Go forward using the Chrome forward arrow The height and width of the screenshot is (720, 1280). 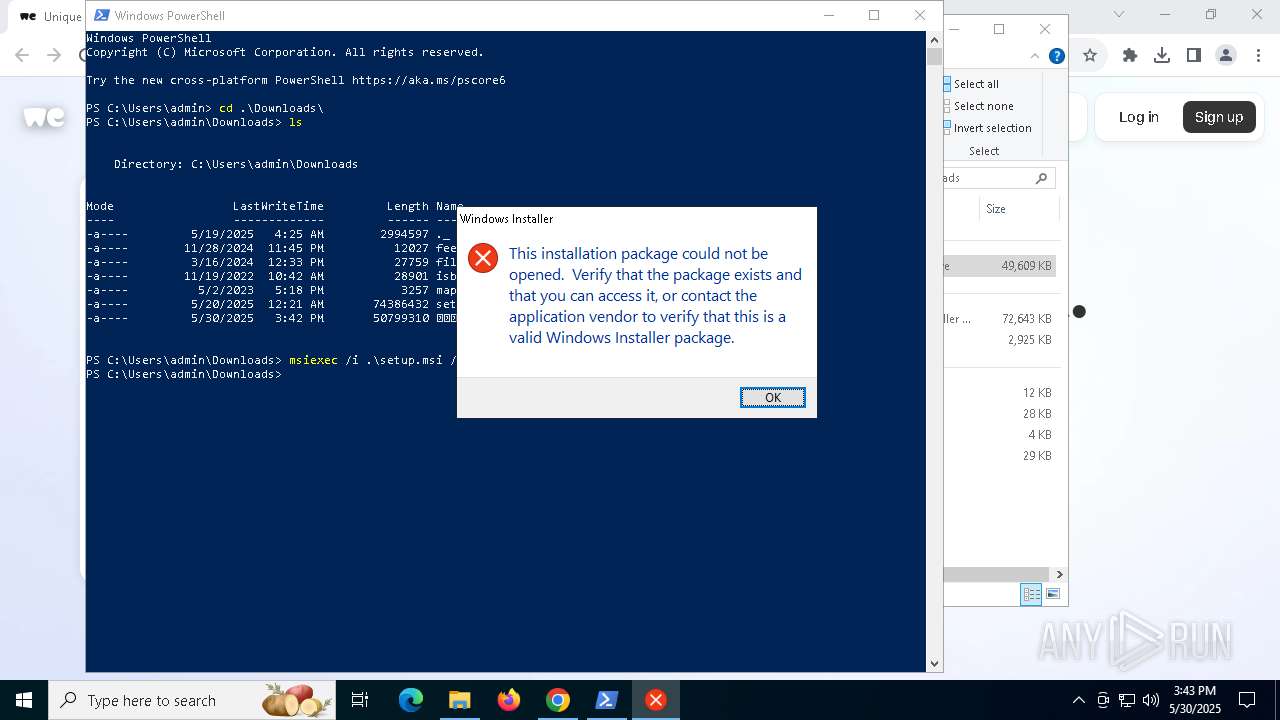[54, 56]
